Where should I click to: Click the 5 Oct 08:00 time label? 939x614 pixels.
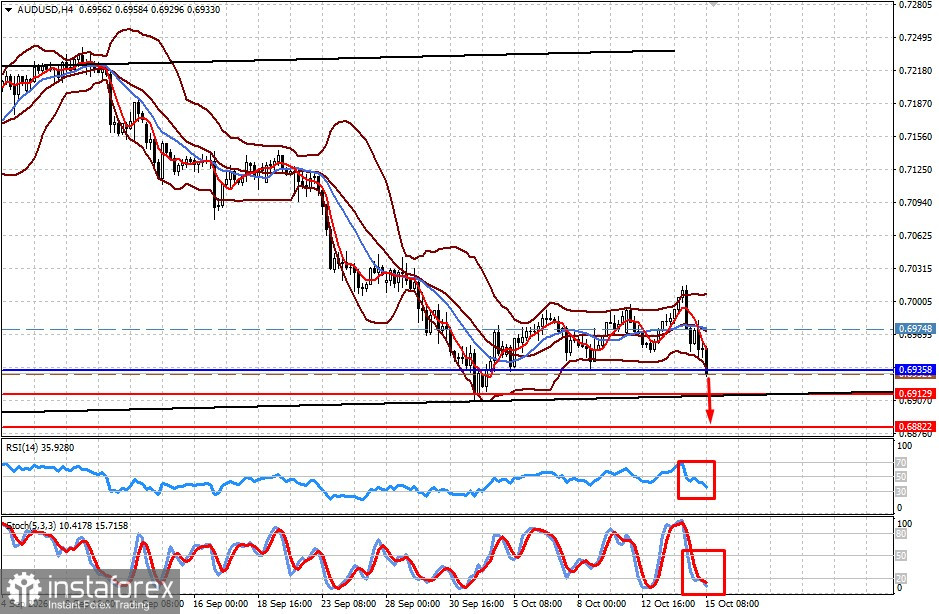coord(538,604)
